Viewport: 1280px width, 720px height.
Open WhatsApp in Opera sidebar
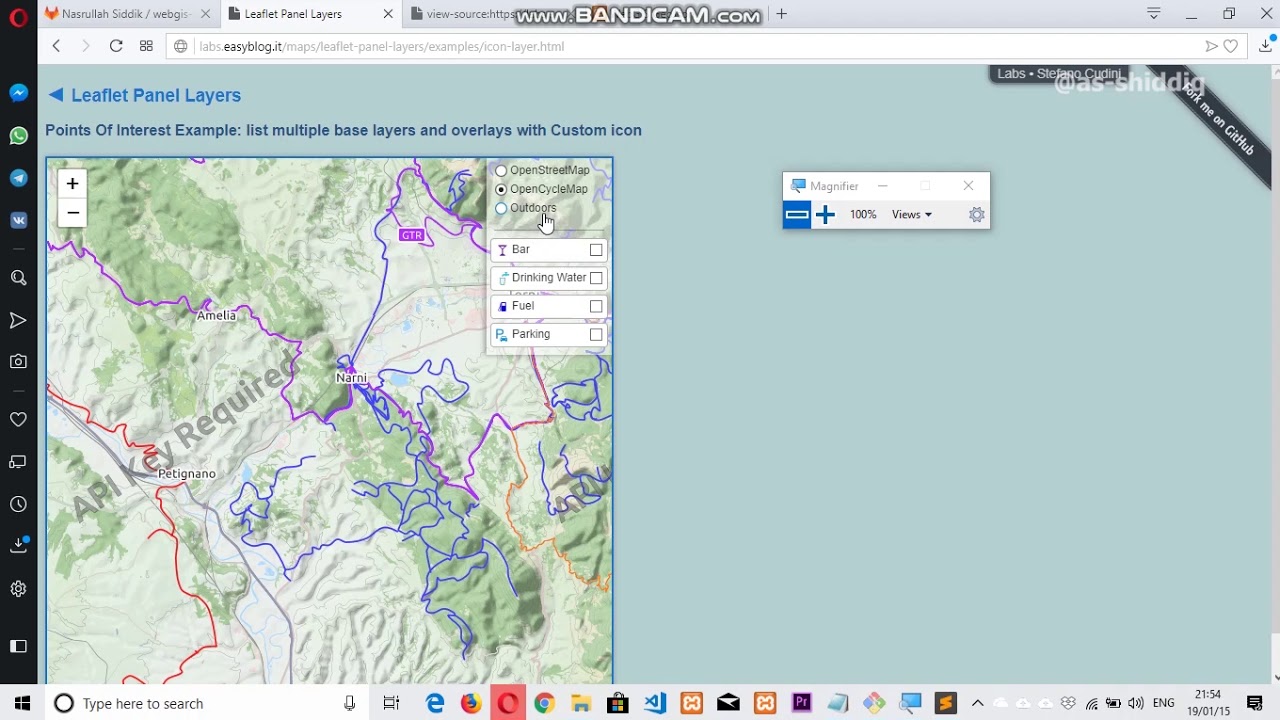pyautogui.click(x=18, y=136)
